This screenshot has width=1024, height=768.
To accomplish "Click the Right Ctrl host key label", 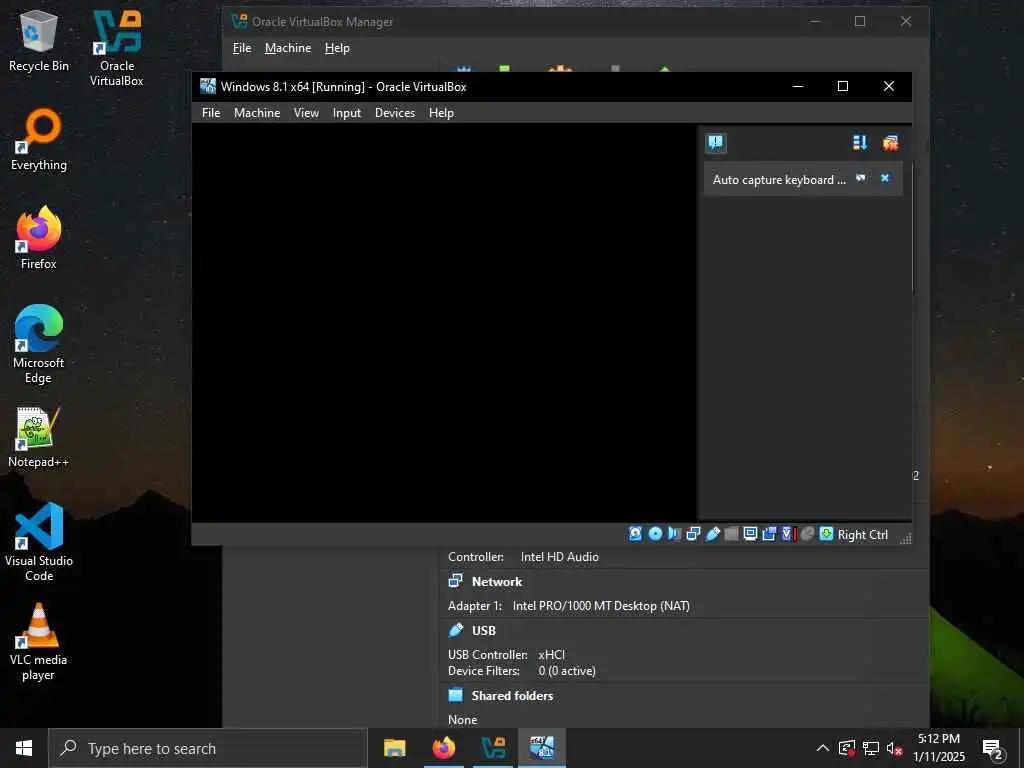I will click(x=863, y=535).
